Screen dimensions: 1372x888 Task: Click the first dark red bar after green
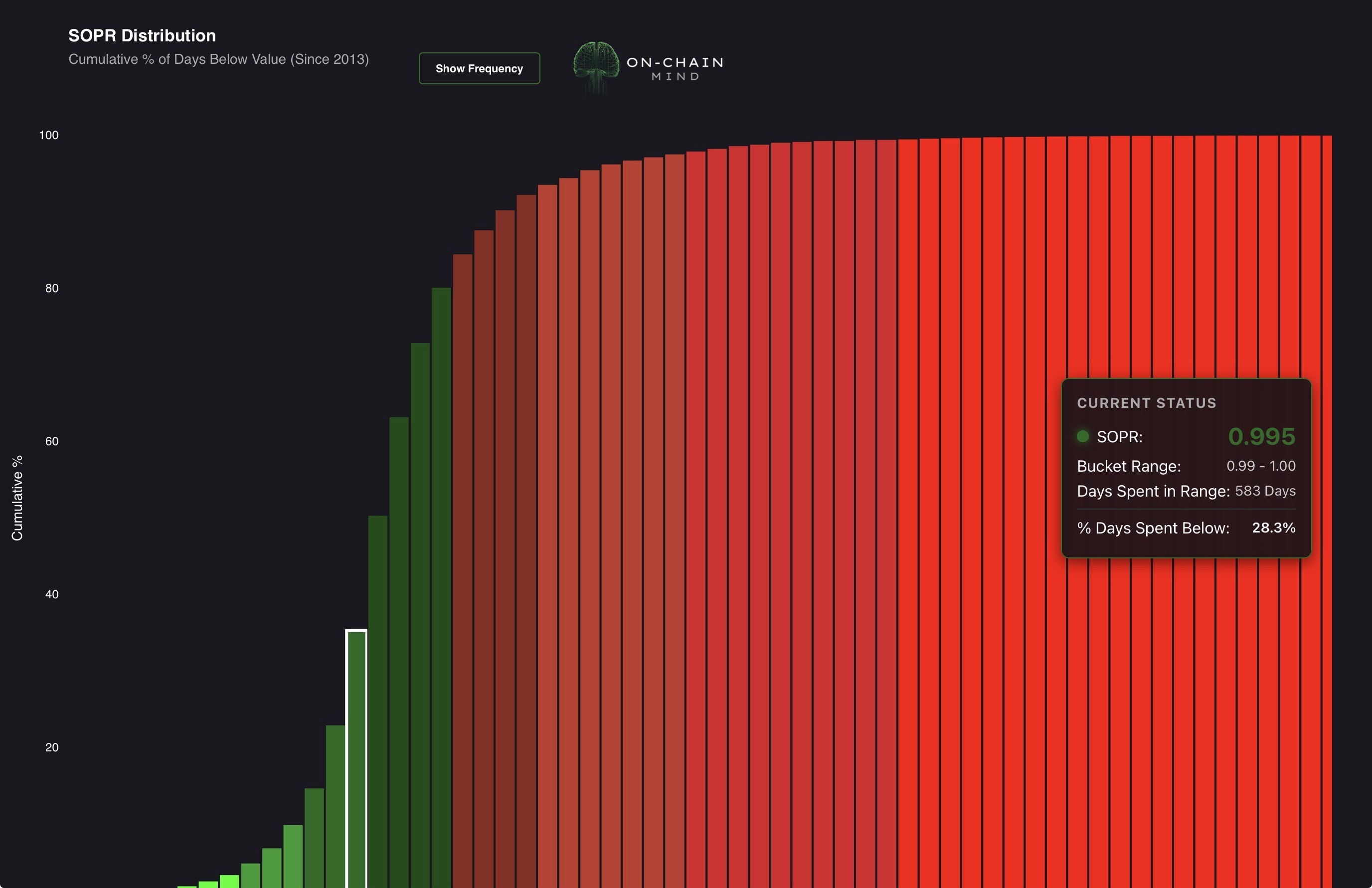coord(462,576)
